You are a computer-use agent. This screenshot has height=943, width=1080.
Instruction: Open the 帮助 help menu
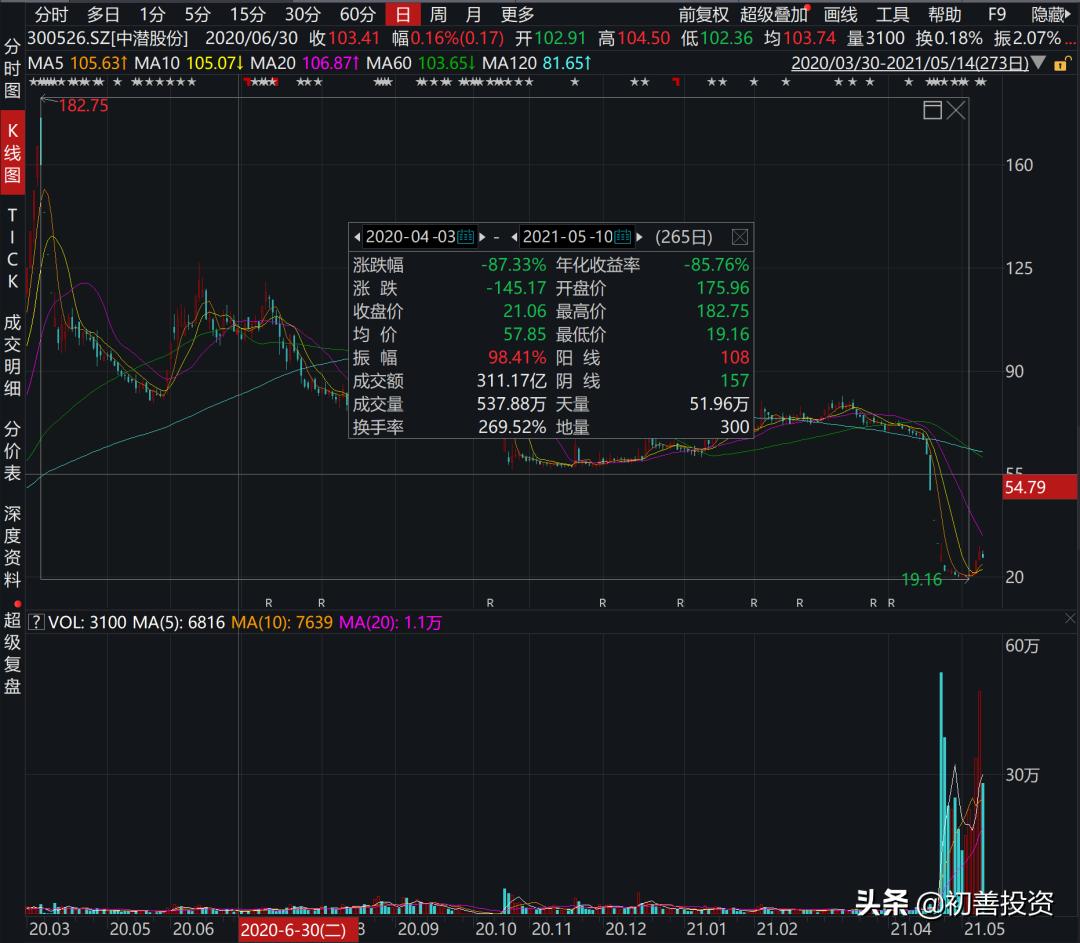944,14
